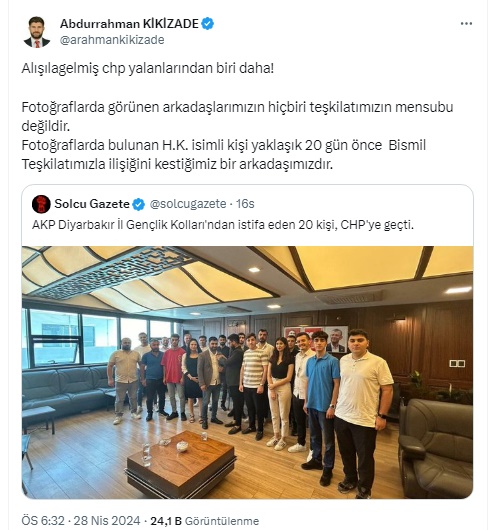
Task: Click the sentence mentioning H.K. and Bismil
Action: click(x=223, y=155)
